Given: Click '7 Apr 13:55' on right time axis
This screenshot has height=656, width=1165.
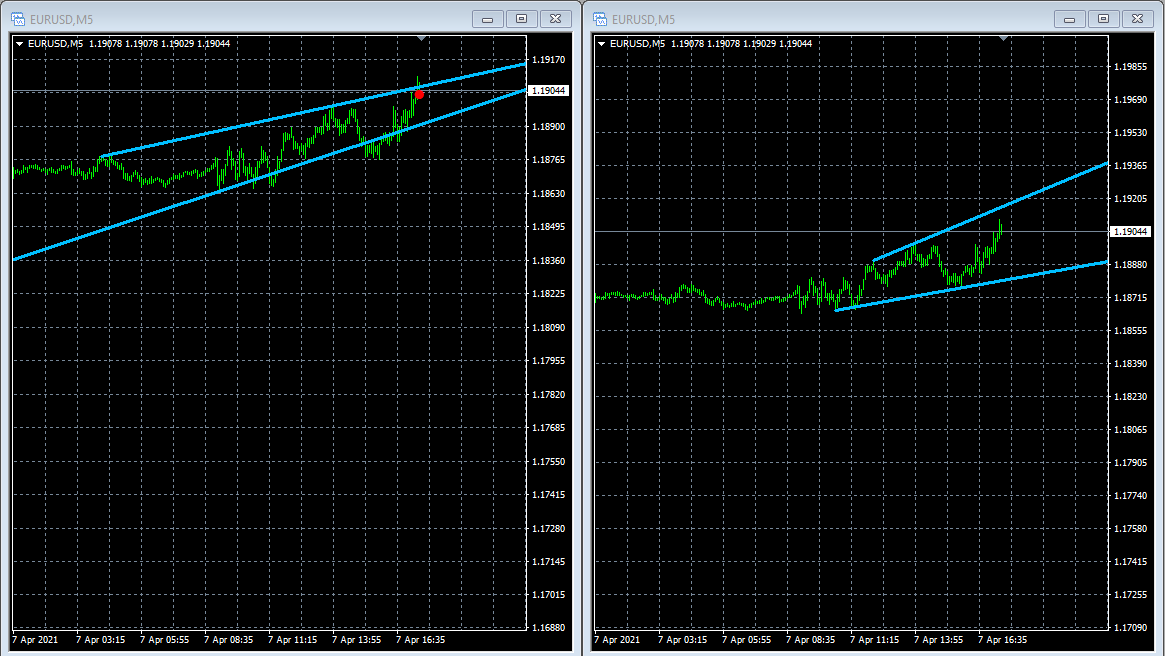Looking at the screenshot, I should coord(938,640).
